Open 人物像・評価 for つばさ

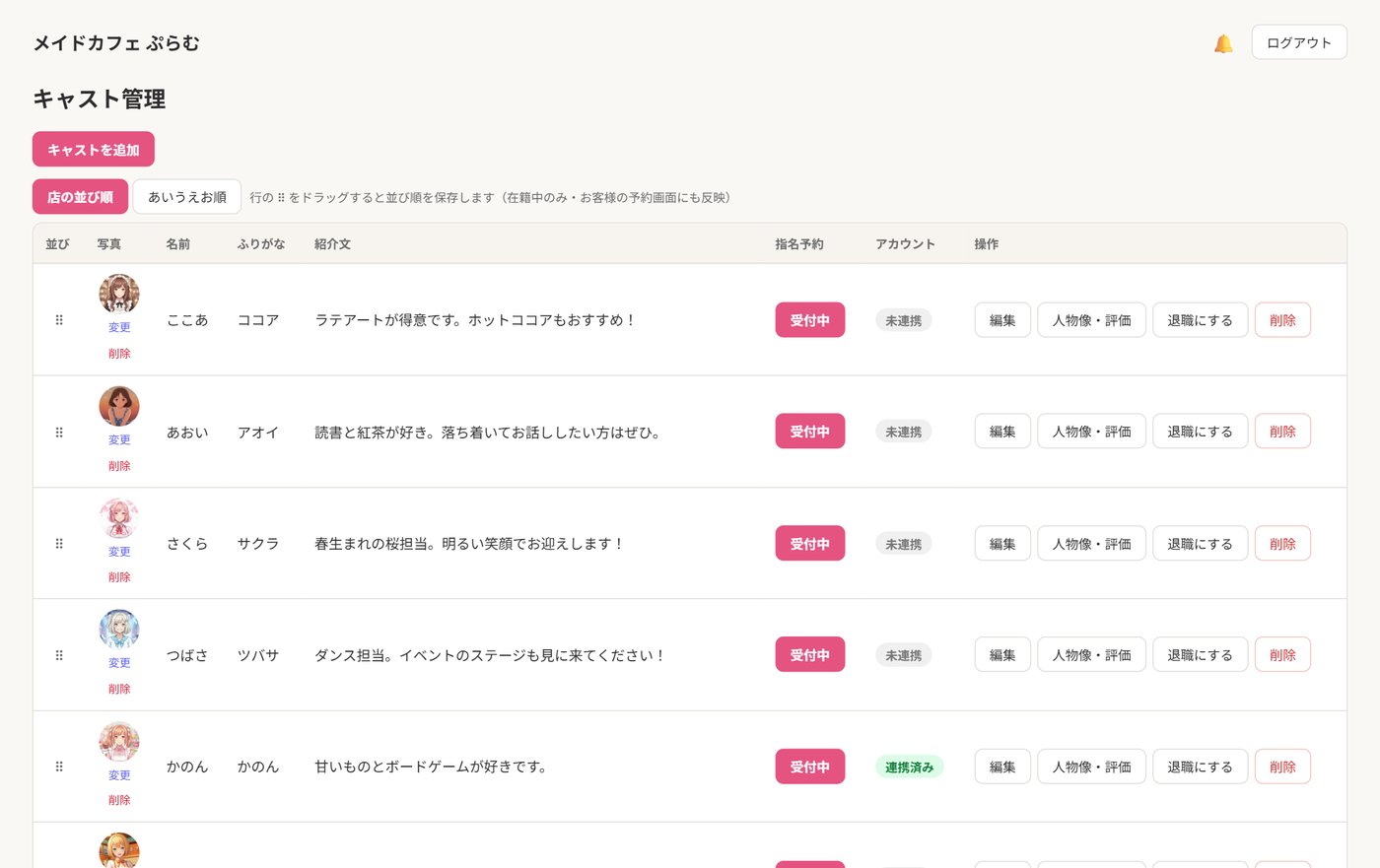pos(1092,655)
